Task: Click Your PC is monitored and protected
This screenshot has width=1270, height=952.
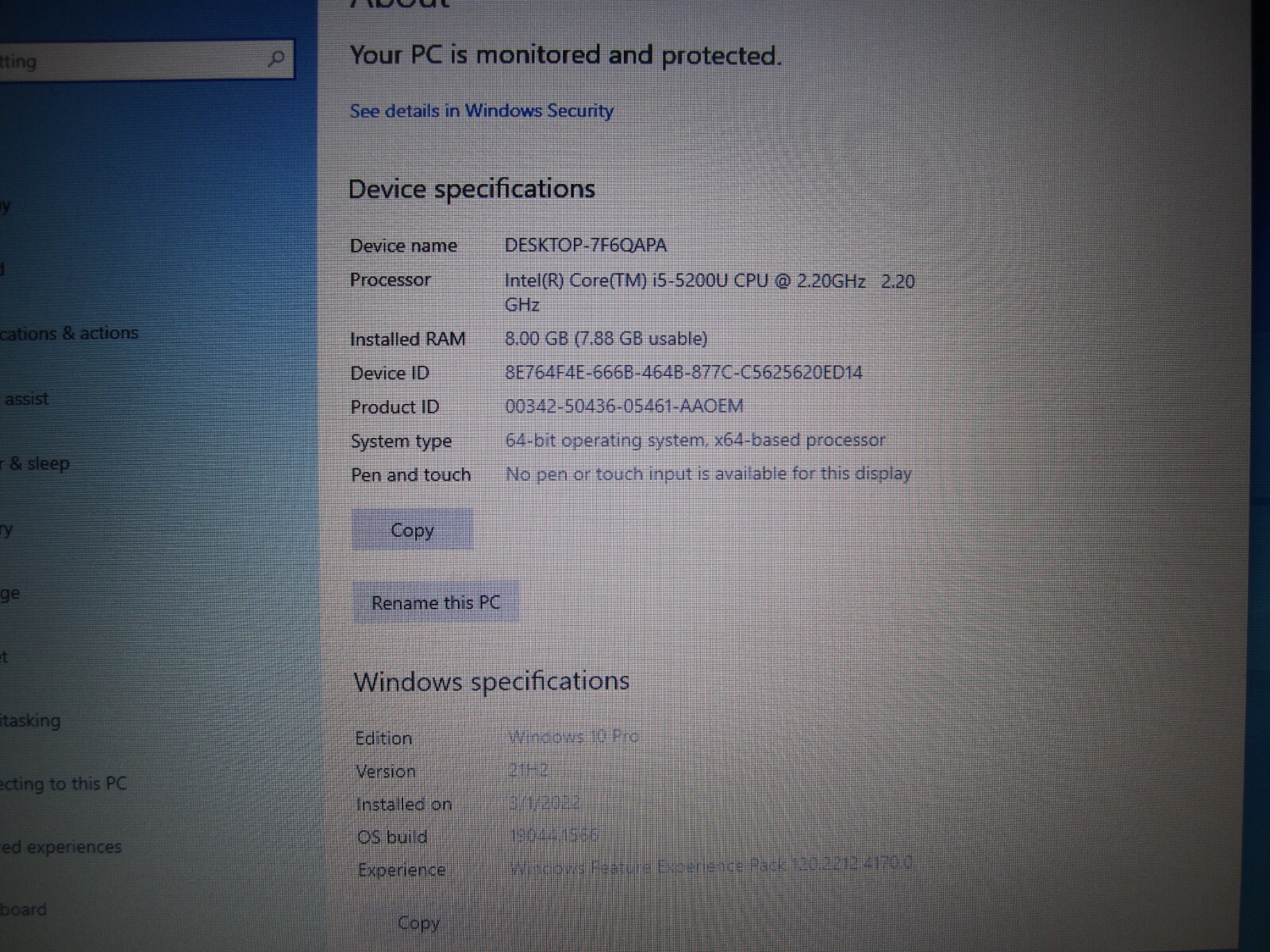Action: (566, 56)
